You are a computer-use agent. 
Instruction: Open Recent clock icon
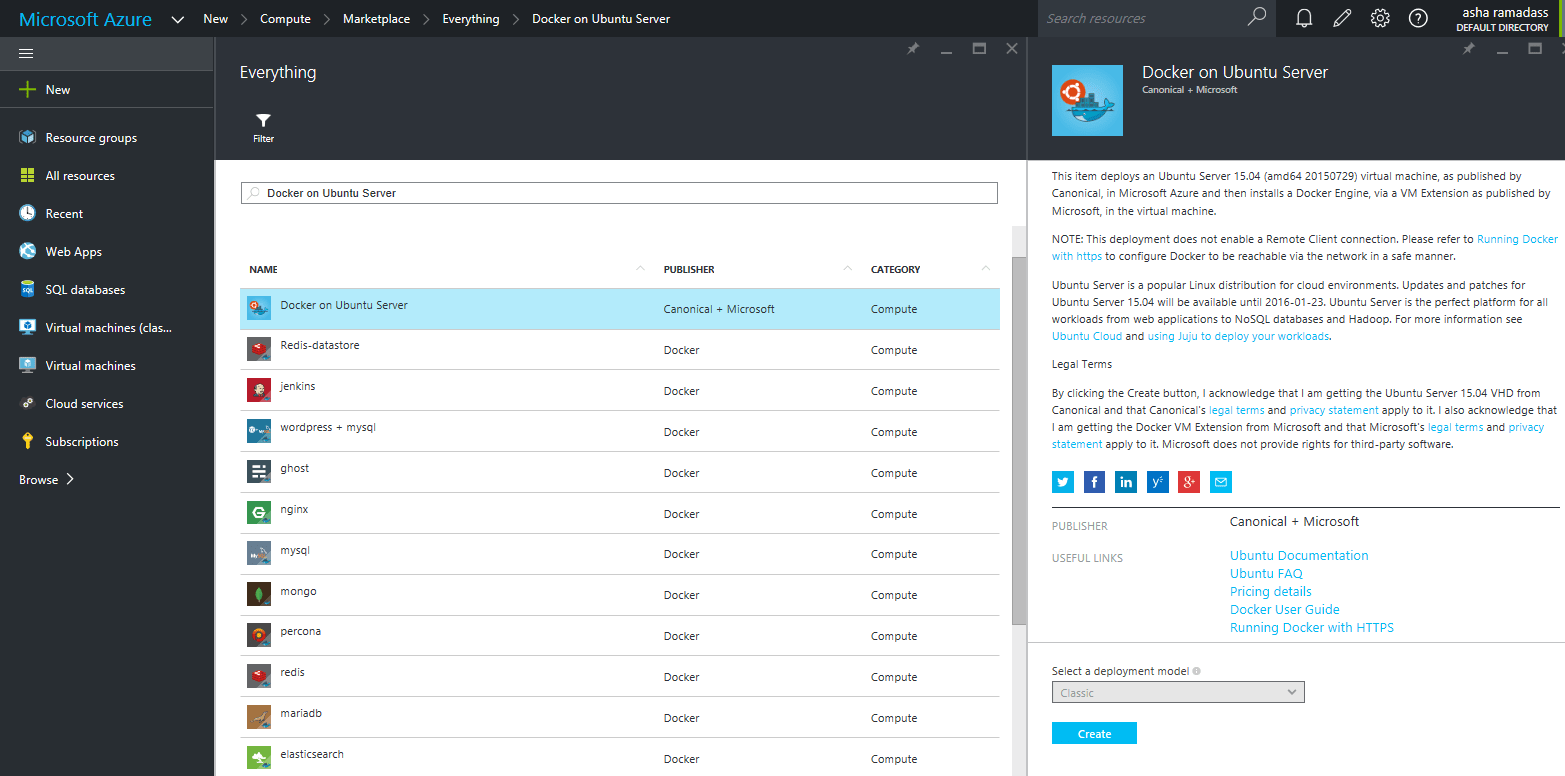(27, 213)
